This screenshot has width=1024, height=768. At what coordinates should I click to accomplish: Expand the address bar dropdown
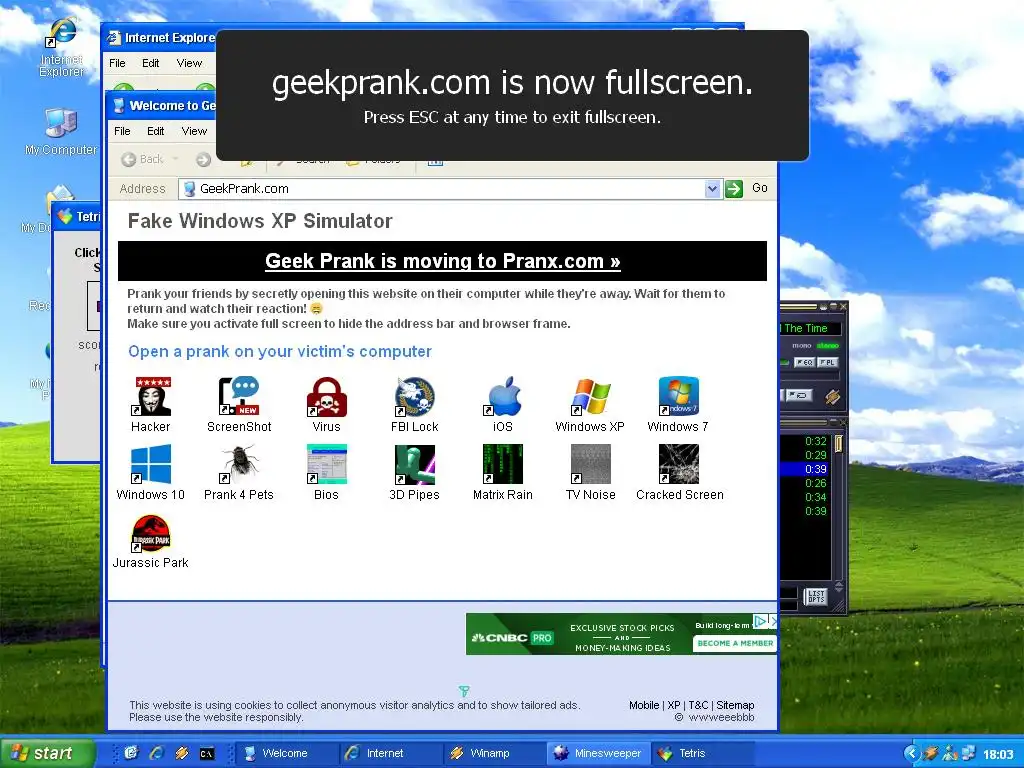[x=712, y=189]
